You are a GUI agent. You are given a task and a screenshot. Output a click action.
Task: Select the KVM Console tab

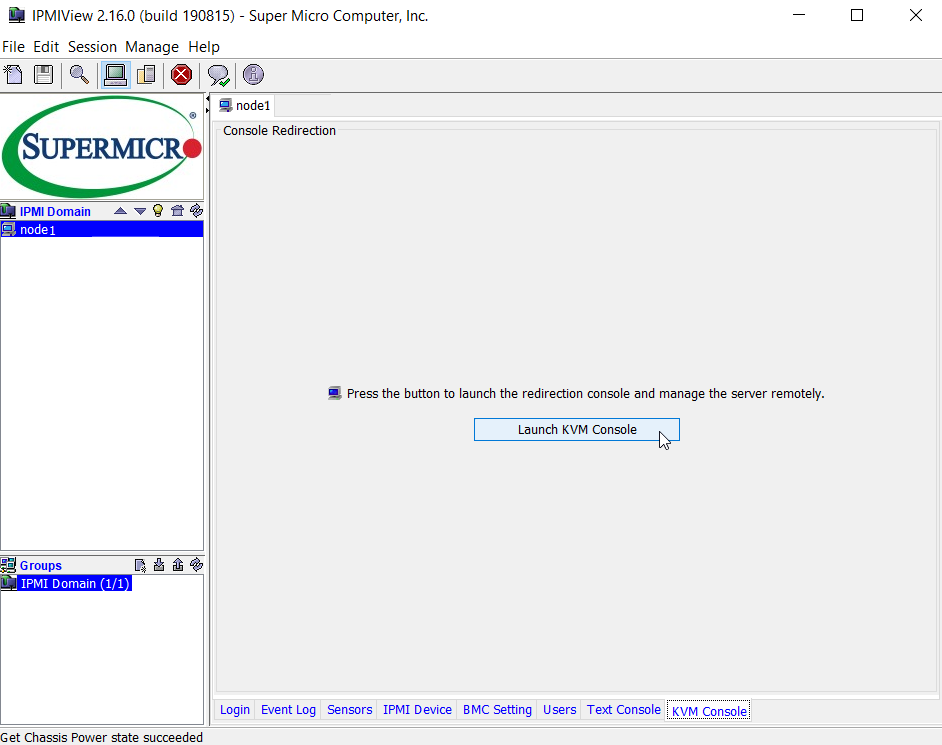coord(709,711)
